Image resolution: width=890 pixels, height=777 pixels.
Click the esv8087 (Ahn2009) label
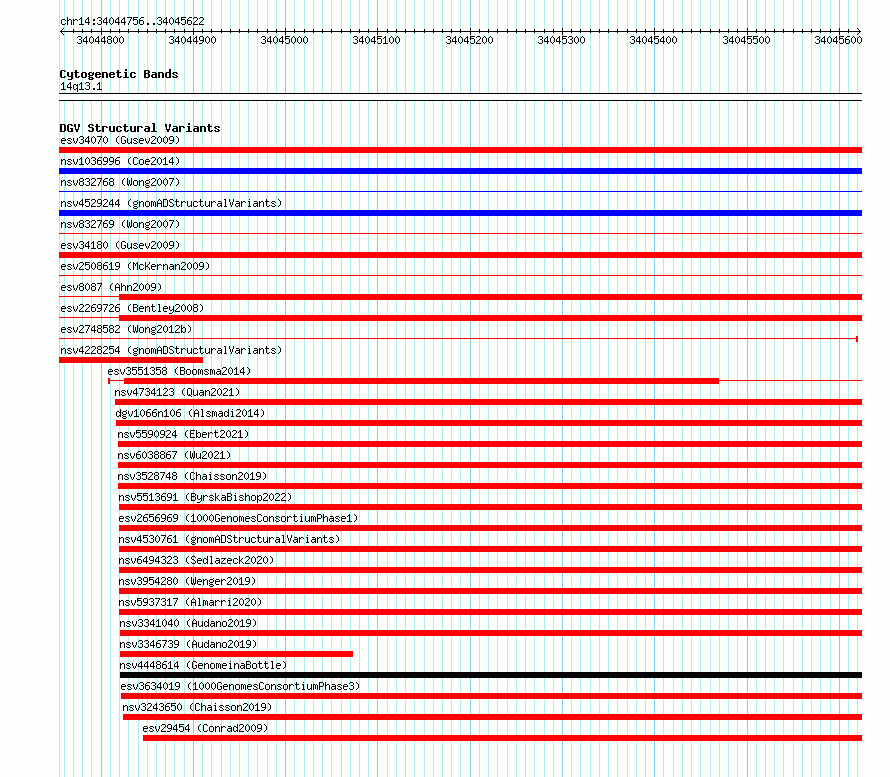tap(111, 287)
